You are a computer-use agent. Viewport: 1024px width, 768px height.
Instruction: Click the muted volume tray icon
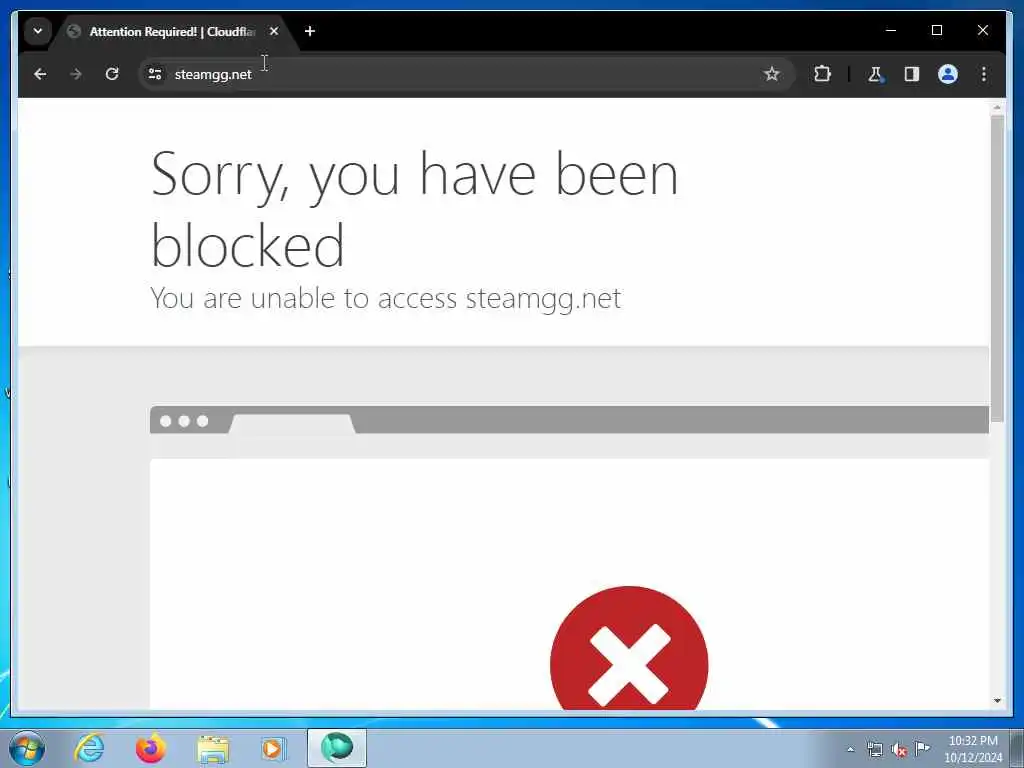click(x=899, y=750)
